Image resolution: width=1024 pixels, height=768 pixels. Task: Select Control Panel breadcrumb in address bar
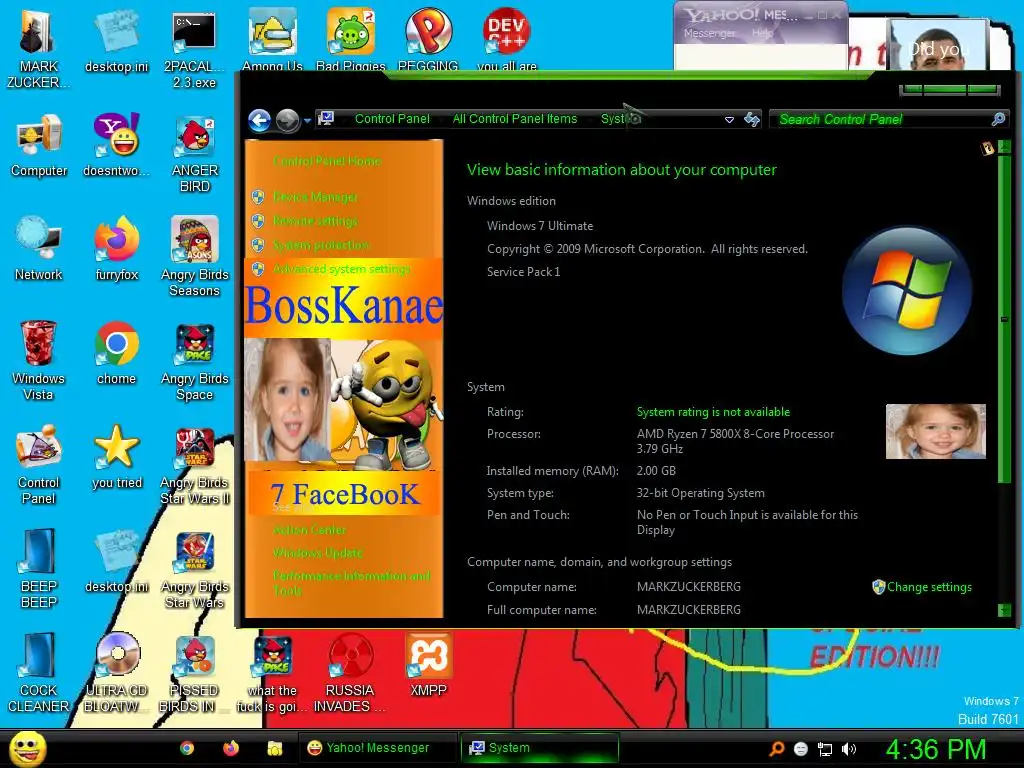point(392,119)
